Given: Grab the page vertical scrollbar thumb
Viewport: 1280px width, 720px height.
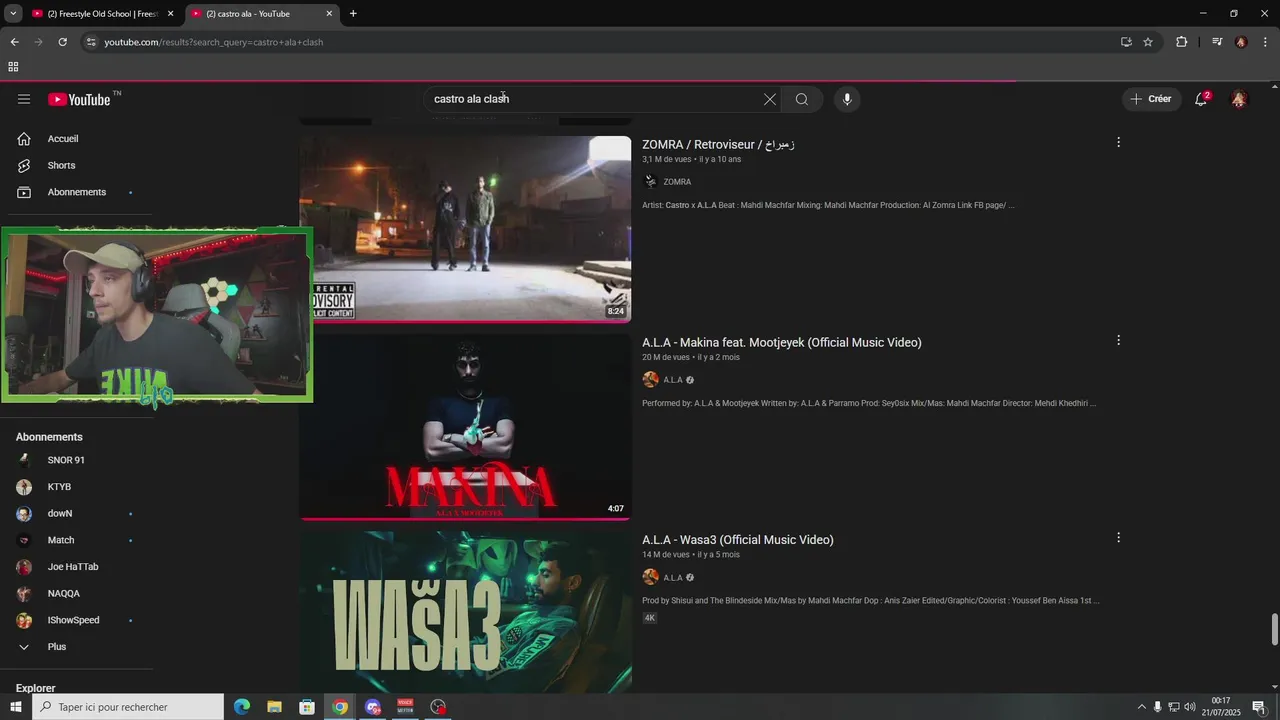Looking at the screenshot, I should point(1274,630).
